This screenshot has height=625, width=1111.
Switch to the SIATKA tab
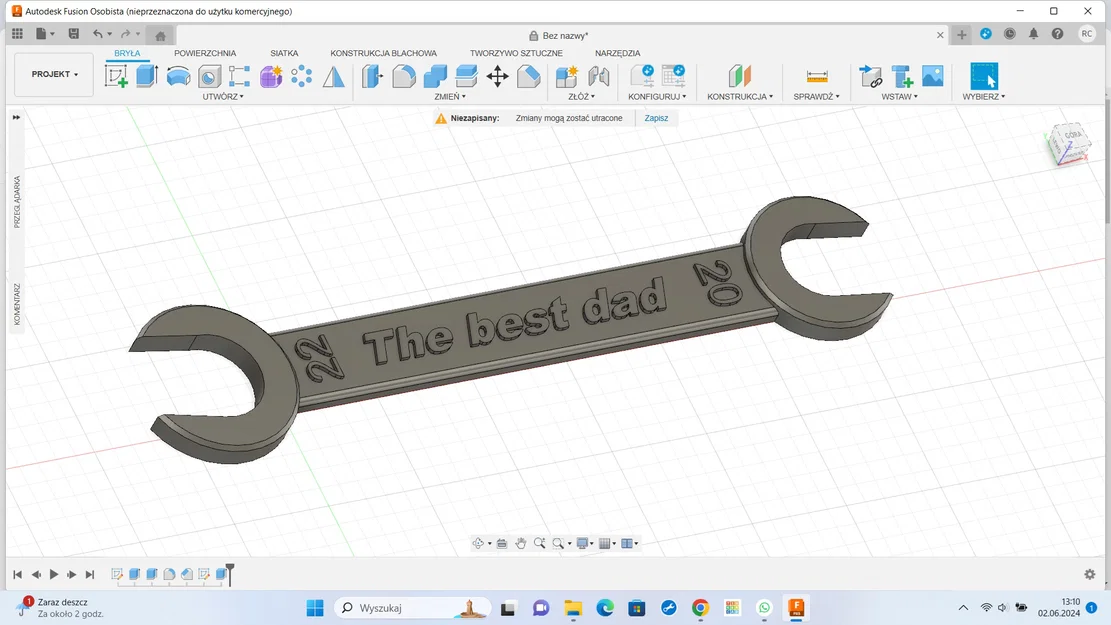point(284,53)
